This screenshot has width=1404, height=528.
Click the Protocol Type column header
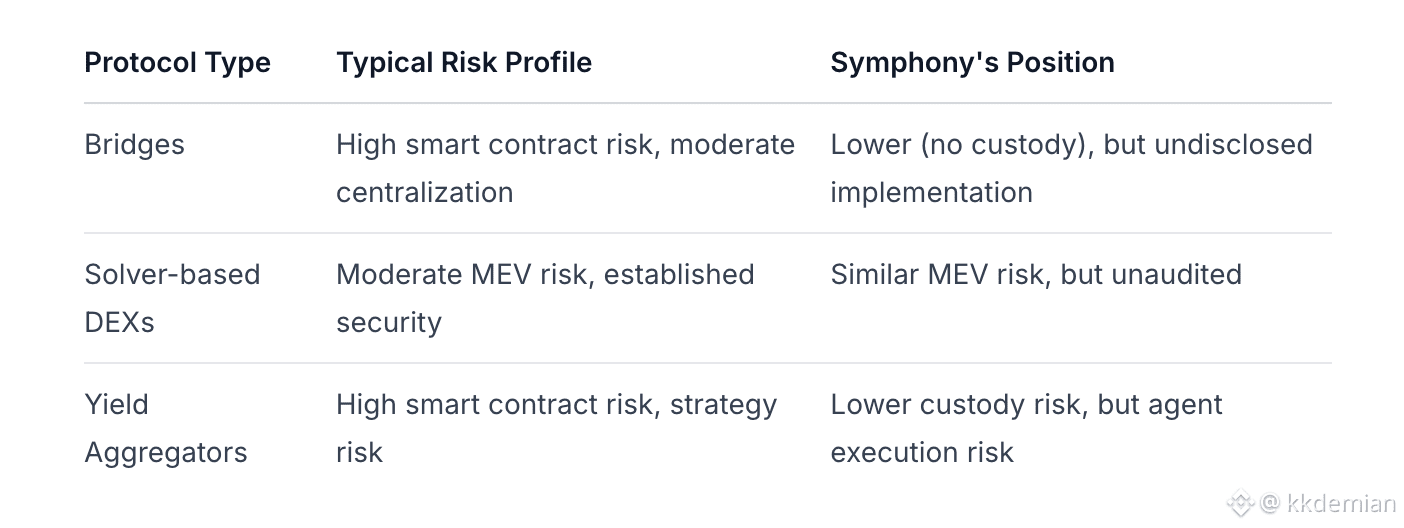tap(177, 62)
